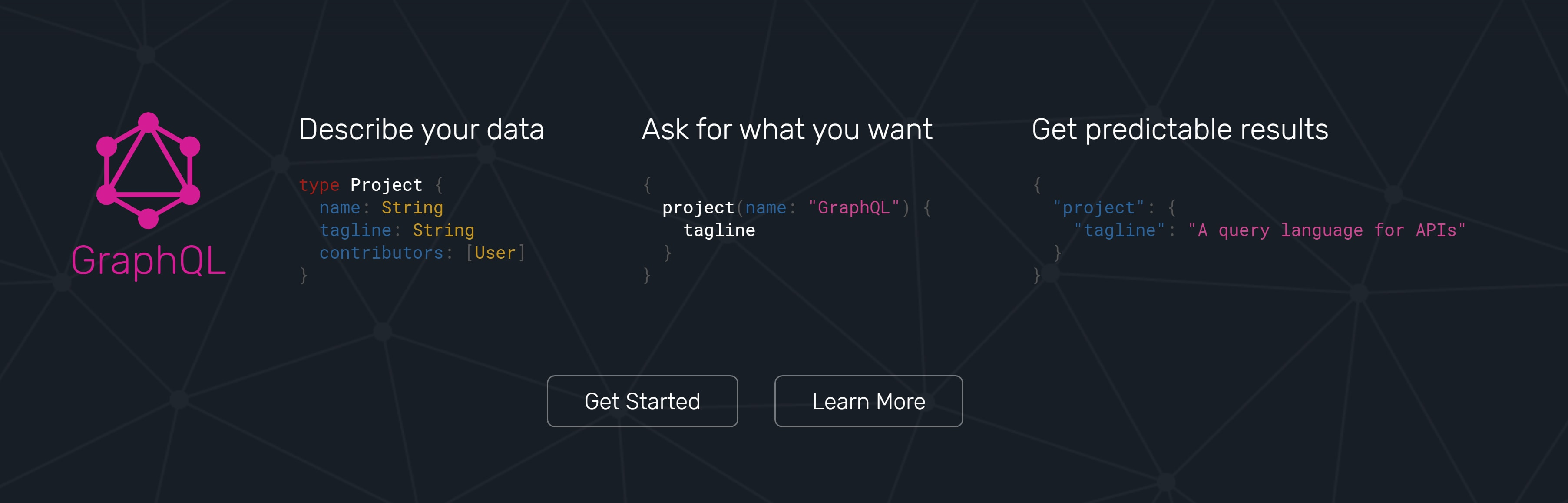
Task: Click the 'project' field in the query
Action: (x=698, y=208)
